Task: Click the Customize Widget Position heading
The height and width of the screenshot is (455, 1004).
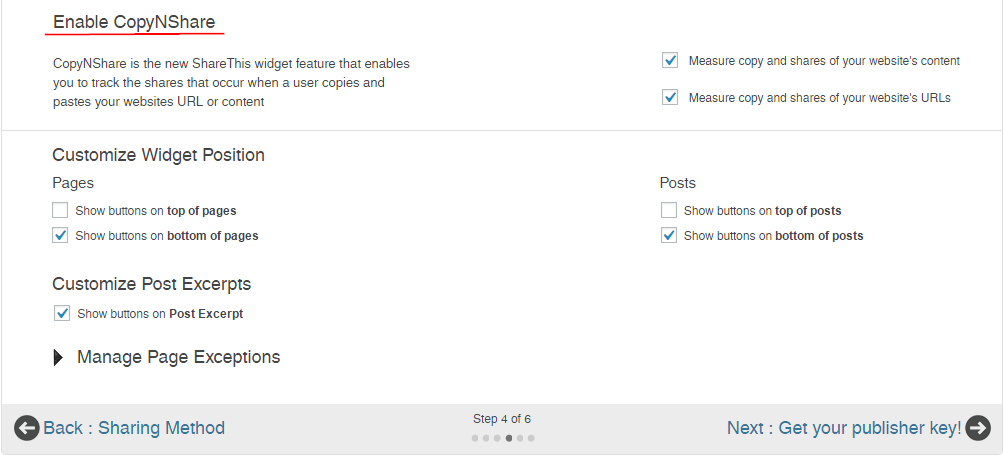Action: (158, 155)
